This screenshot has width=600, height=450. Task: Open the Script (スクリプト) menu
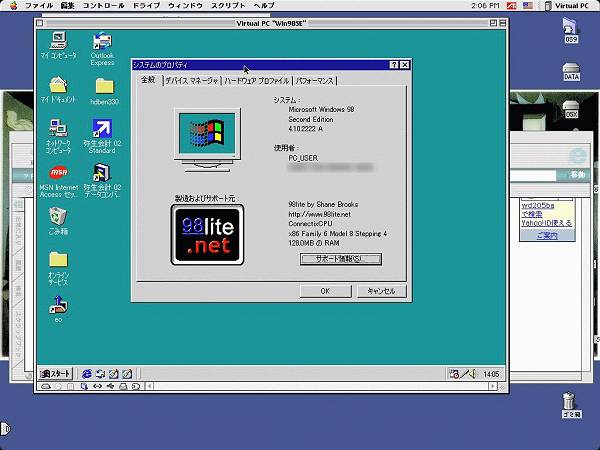[228, 5]
